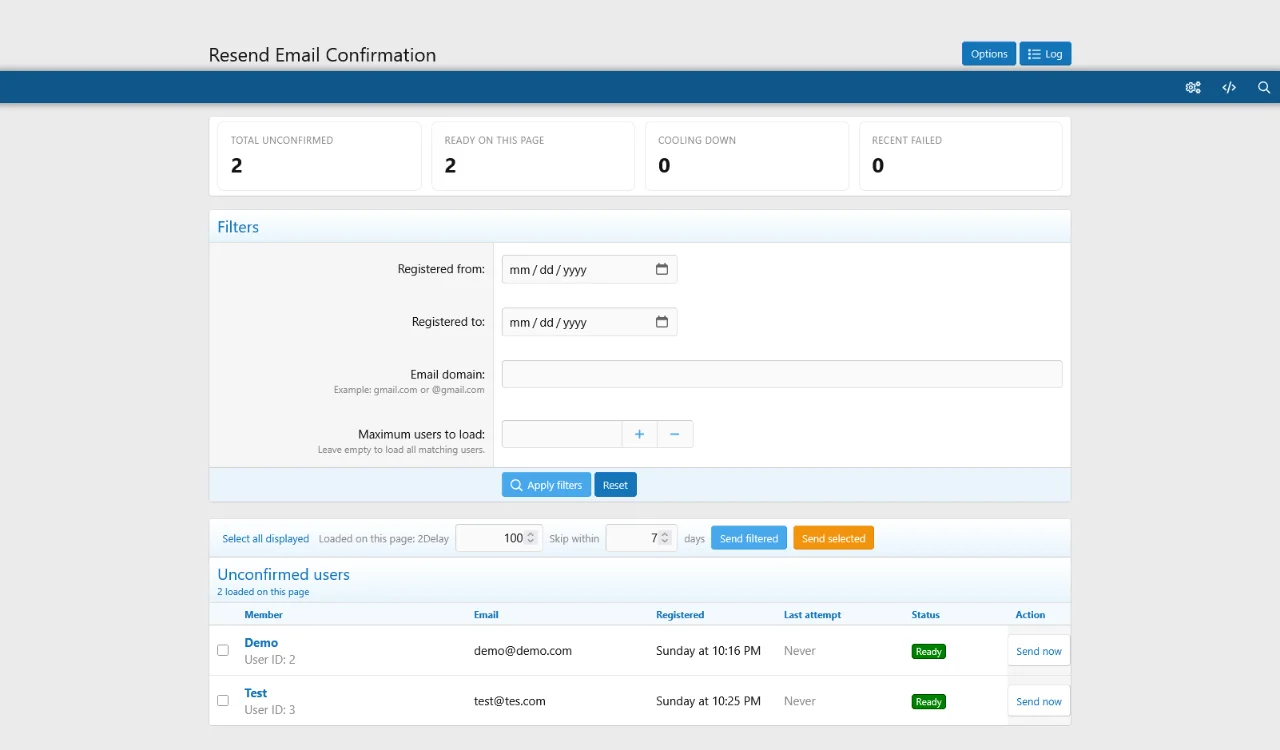Adjust the Skip within days spinner

(666, 538)
